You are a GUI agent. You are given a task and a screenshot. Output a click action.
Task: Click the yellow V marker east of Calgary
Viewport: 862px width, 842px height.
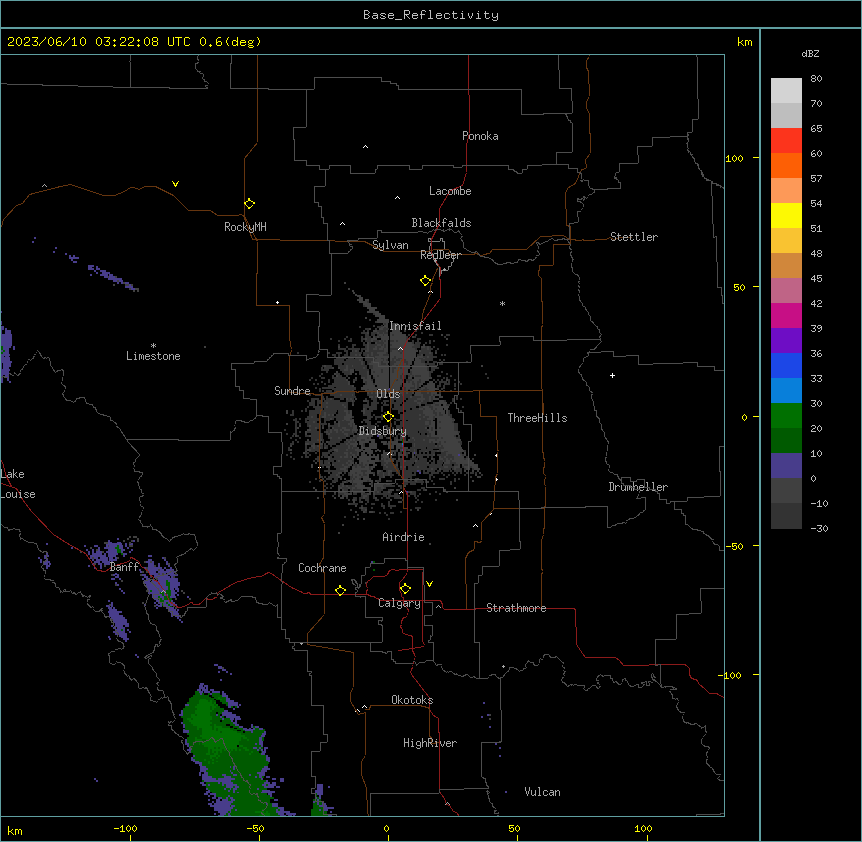click(x=429, y=584)
